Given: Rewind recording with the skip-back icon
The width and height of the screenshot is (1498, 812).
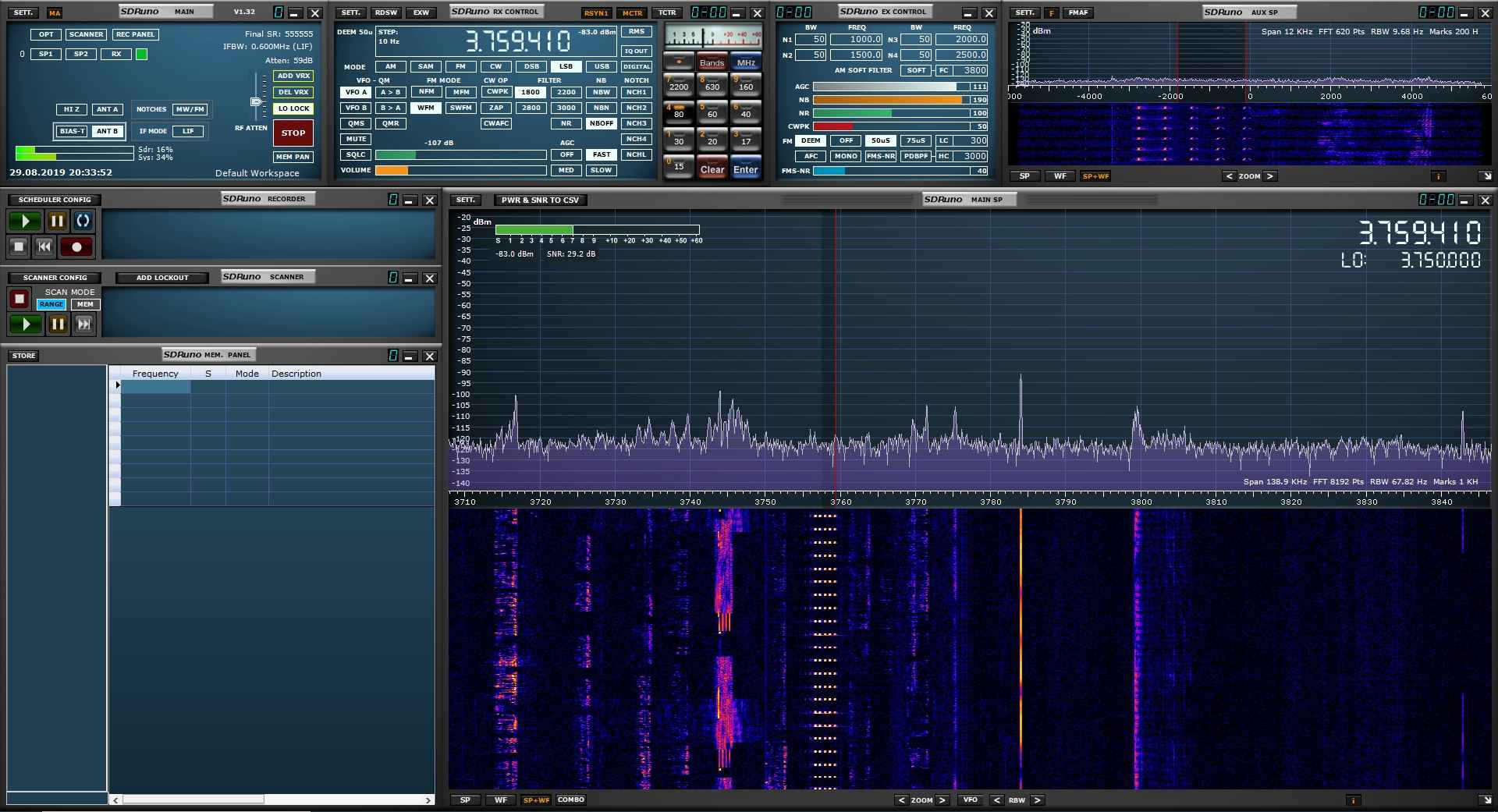Looking at the screenshot, I should click(x=44, y=247).
